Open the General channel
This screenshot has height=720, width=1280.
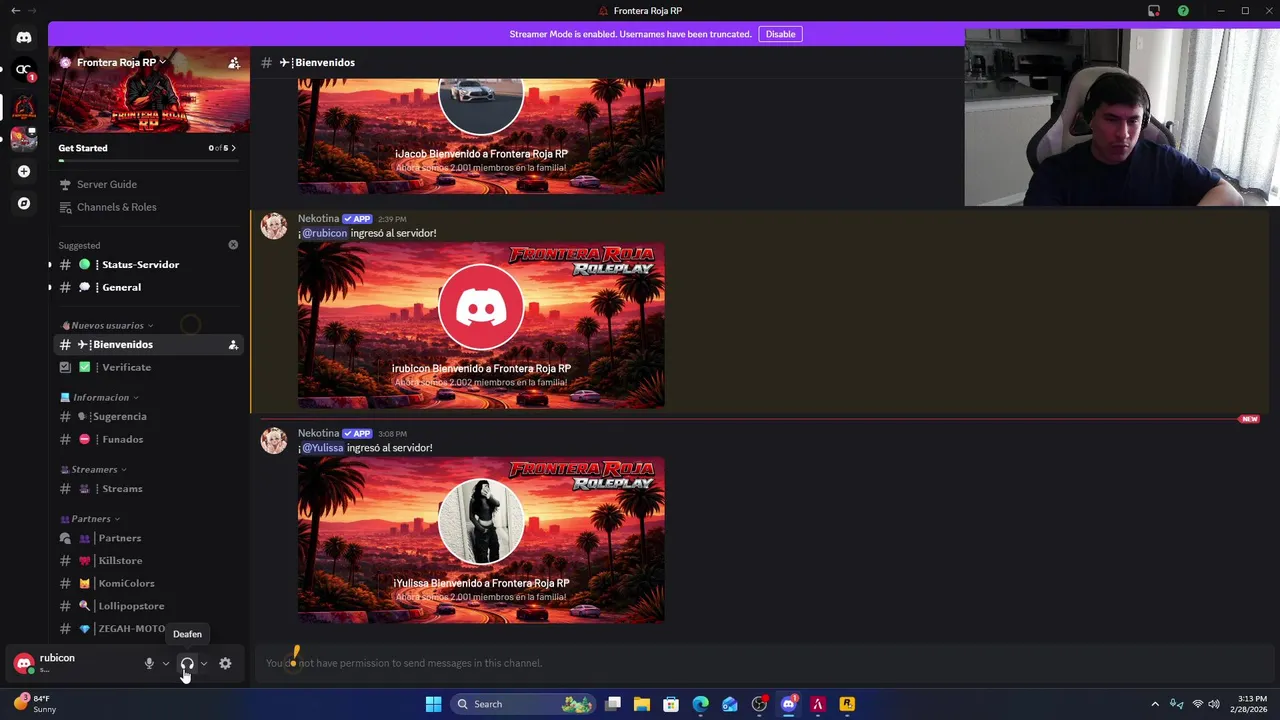pyautogui.click(x=147, y=287)
